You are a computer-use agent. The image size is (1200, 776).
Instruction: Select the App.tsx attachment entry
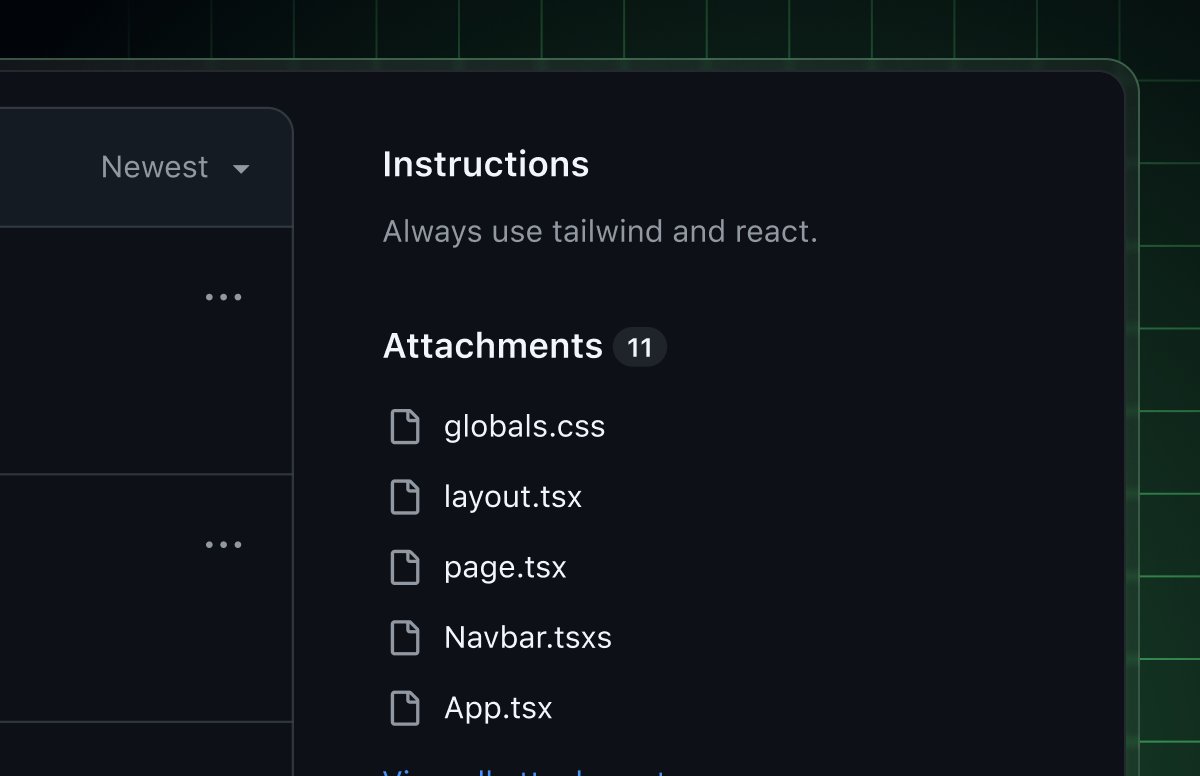click(x=497, y=708)
